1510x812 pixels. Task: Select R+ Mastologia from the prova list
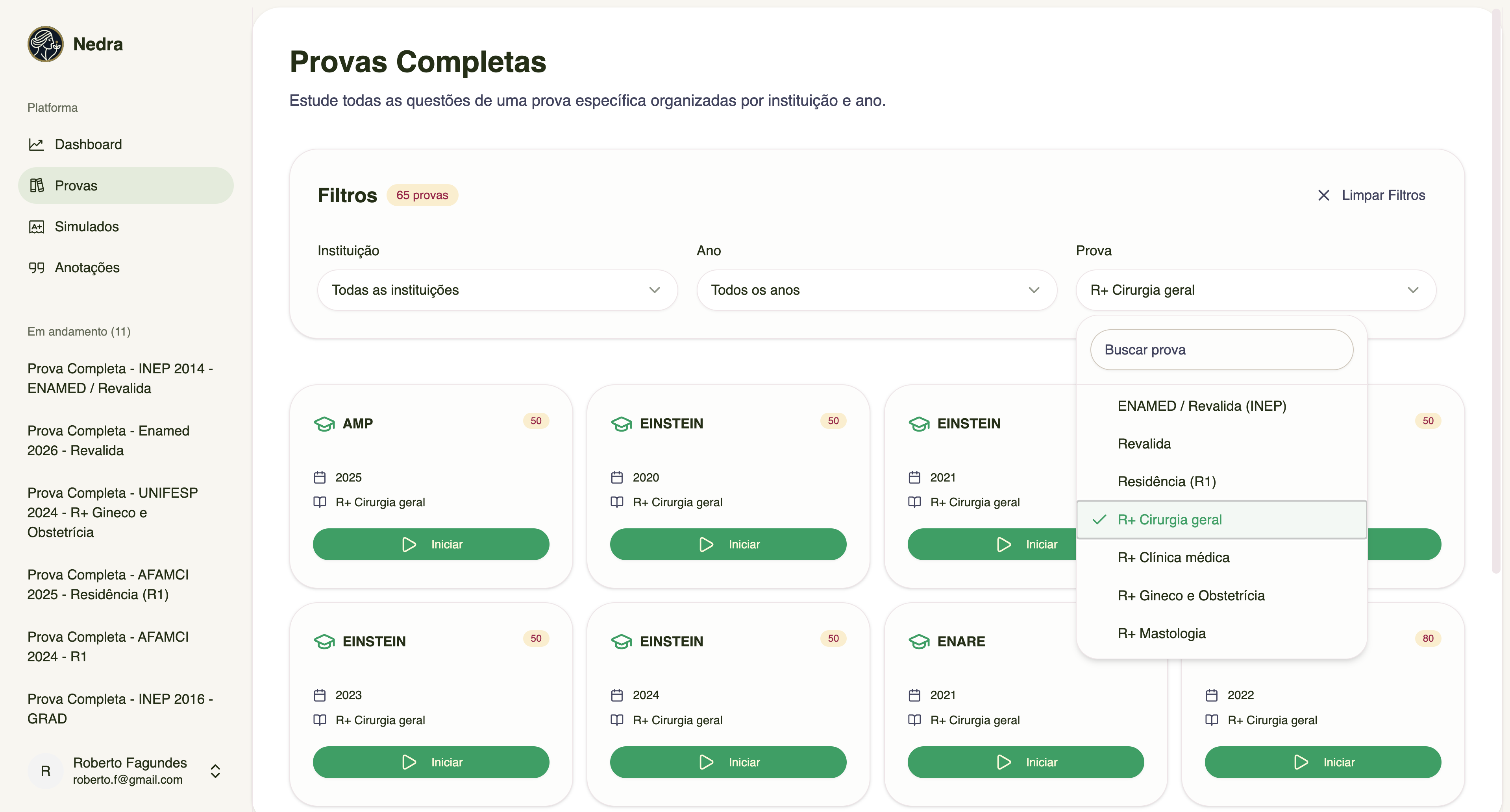pyautogui.click(x=1161, y=633)
